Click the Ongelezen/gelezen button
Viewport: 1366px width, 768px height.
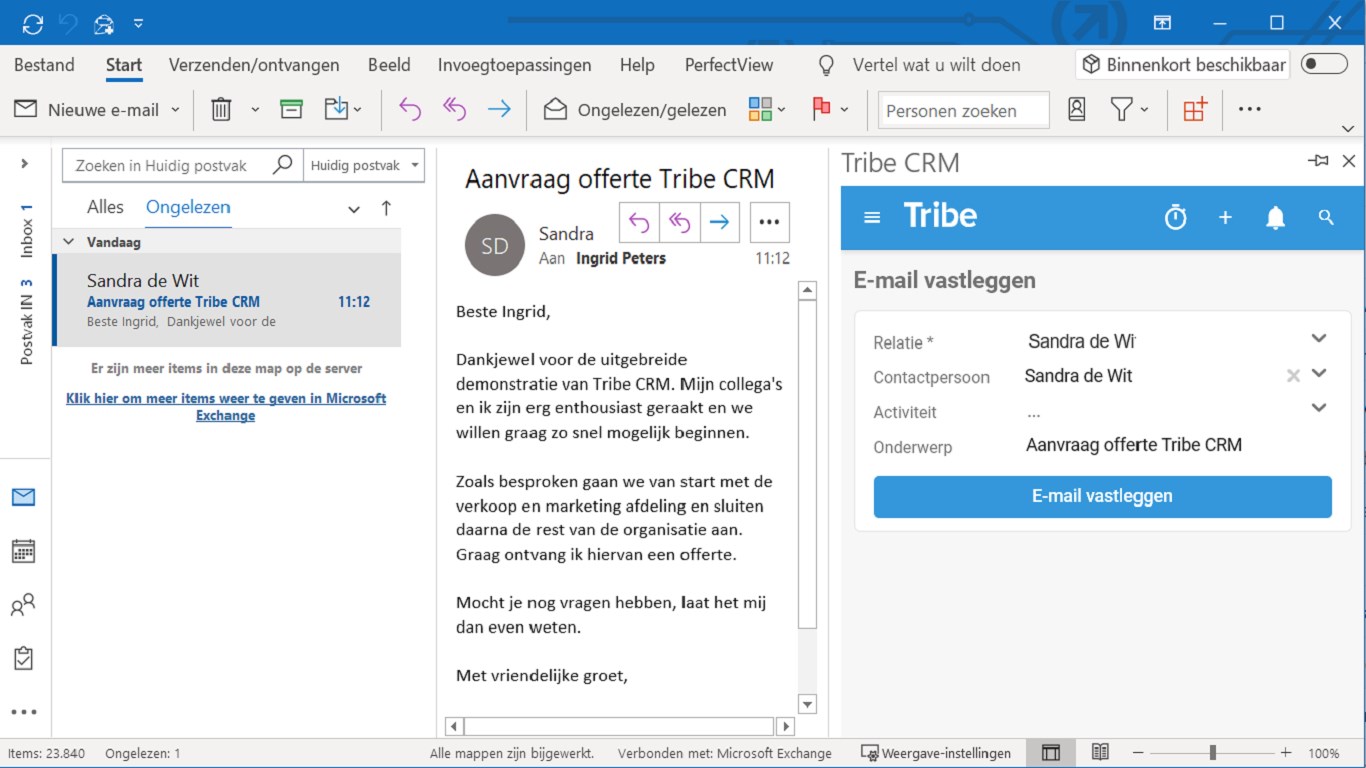pyautogui.click(x=635, y=110)
